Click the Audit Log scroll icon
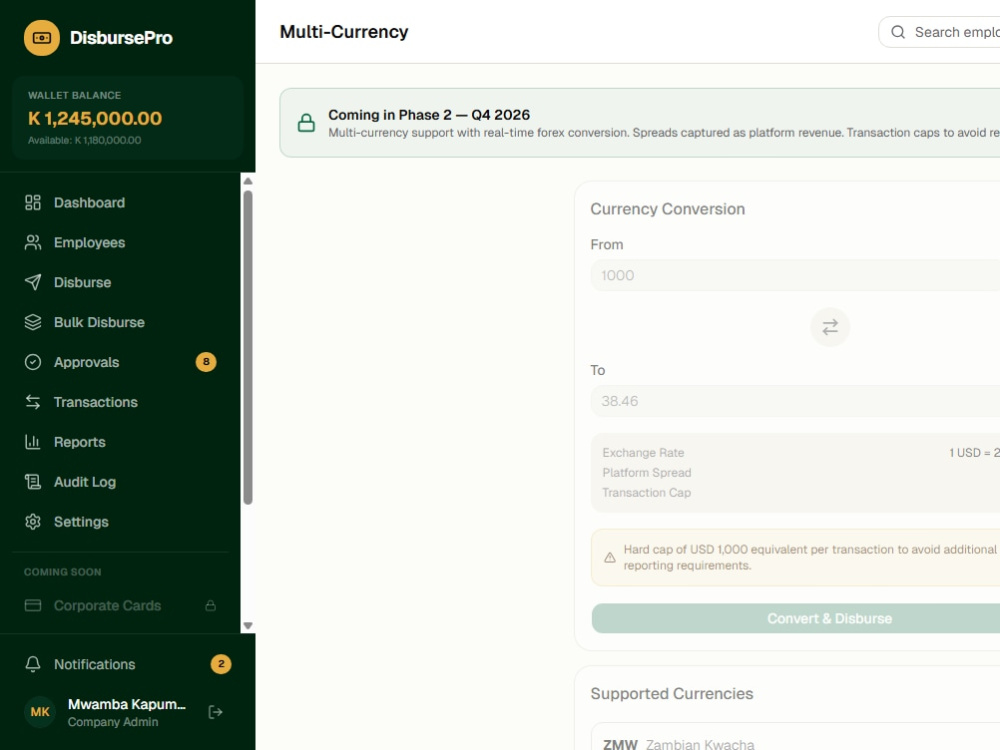 [x=33, y=482]
